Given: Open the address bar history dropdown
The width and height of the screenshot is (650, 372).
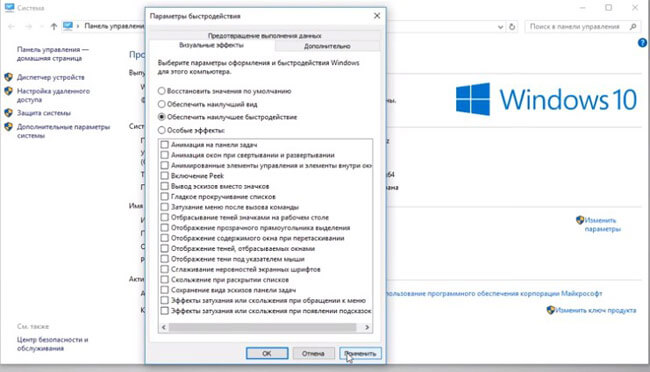Looking at the screenshot, I should click(x=500, y=27).
